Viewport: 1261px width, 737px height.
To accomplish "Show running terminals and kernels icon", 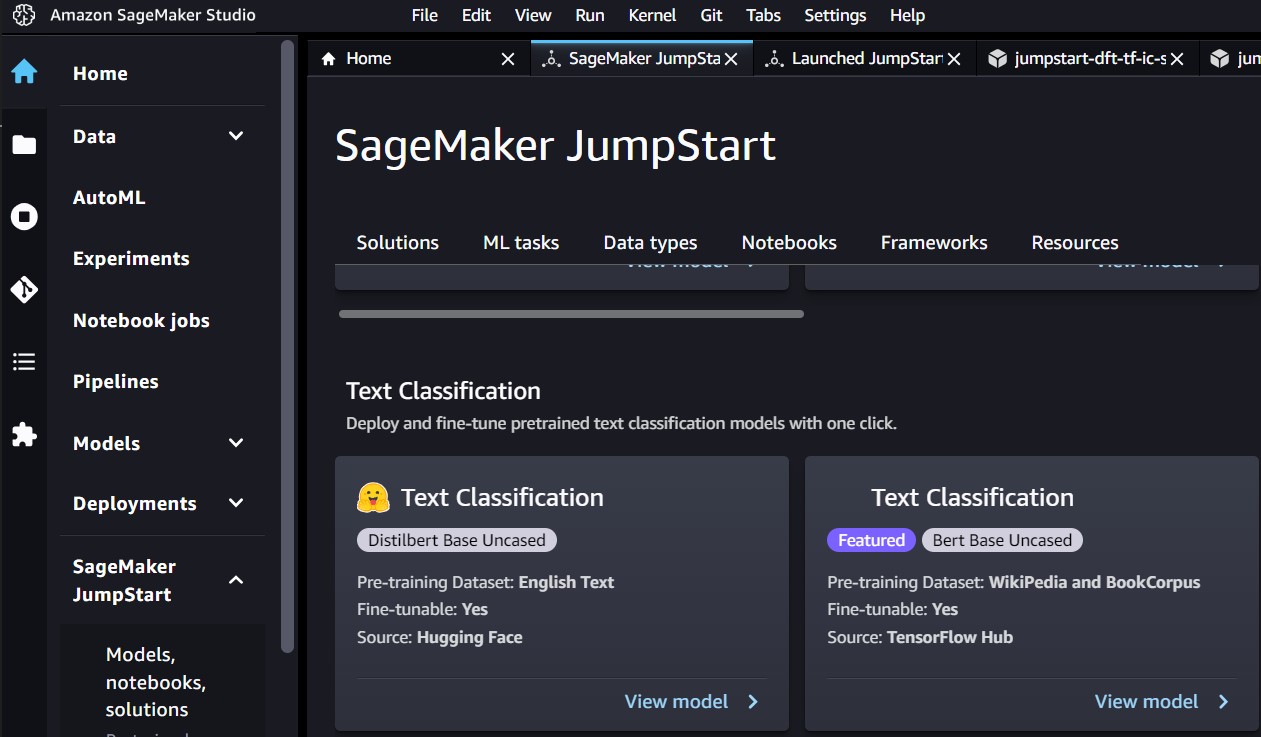I will [x=24, y=217].
